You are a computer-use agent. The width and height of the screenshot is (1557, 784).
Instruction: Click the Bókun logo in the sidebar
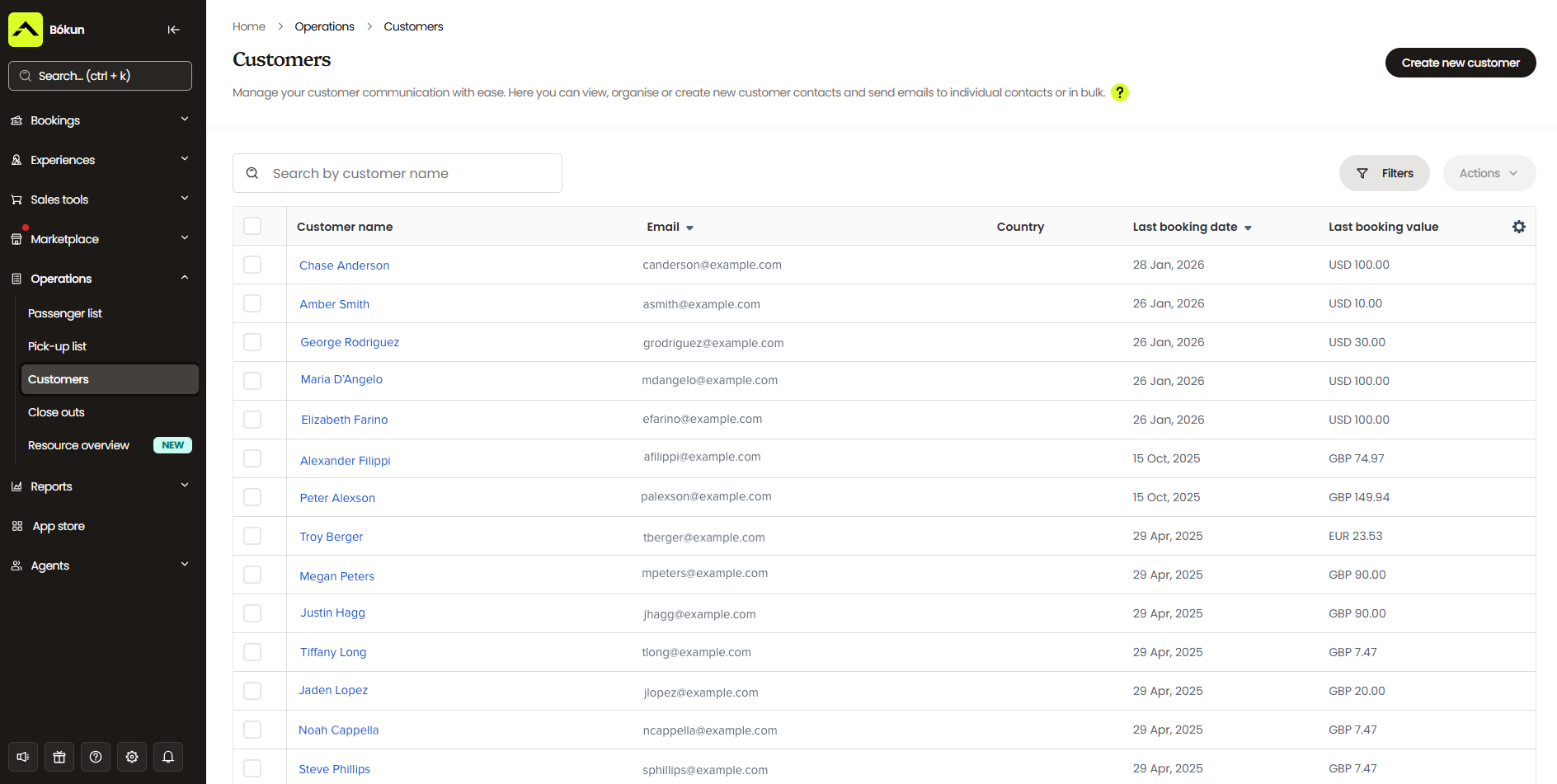tap(25, 29)
